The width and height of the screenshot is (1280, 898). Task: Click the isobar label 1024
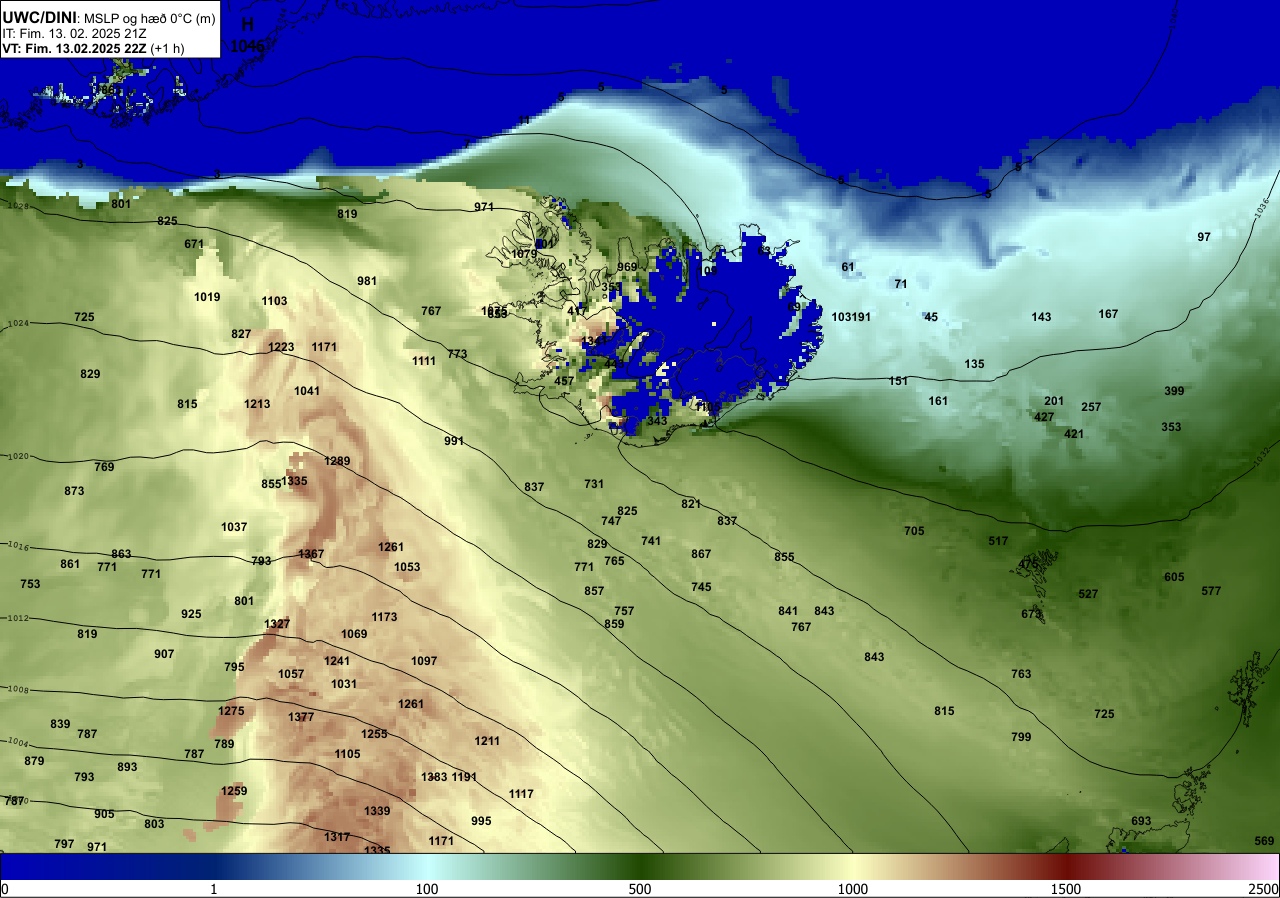[x=18, y=324]
